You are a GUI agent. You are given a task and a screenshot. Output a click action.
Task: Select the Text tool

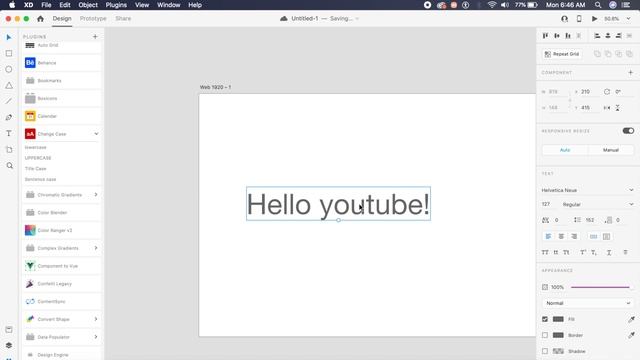tap(9, 133)
